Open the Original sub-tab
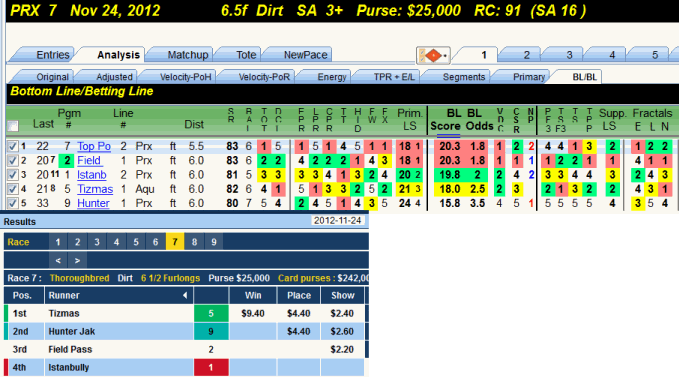Screen dimensions: 679x378 click(x=47, y=77)
